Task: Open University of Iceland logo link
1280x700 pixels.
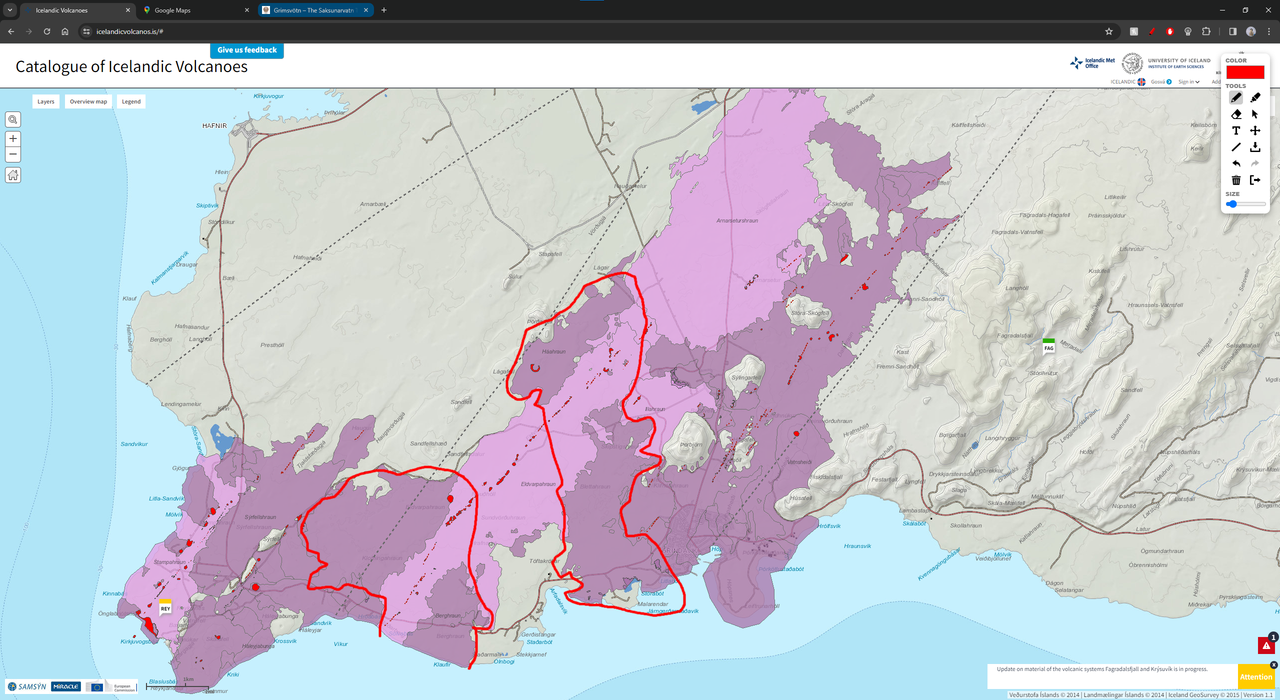Action: [1166, 63]
